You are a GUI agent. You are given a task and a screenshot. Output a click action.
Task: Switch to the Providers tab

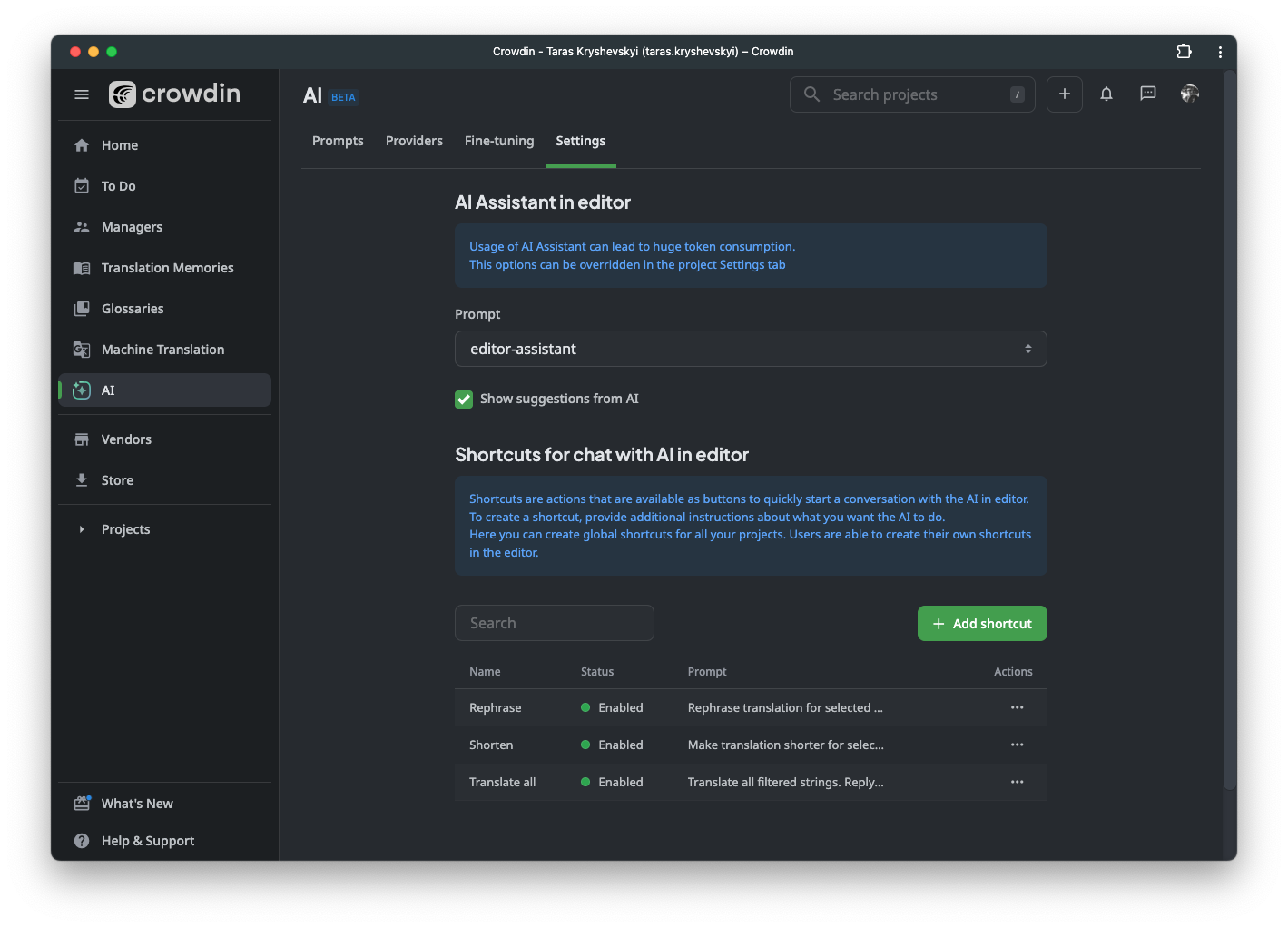414,141
